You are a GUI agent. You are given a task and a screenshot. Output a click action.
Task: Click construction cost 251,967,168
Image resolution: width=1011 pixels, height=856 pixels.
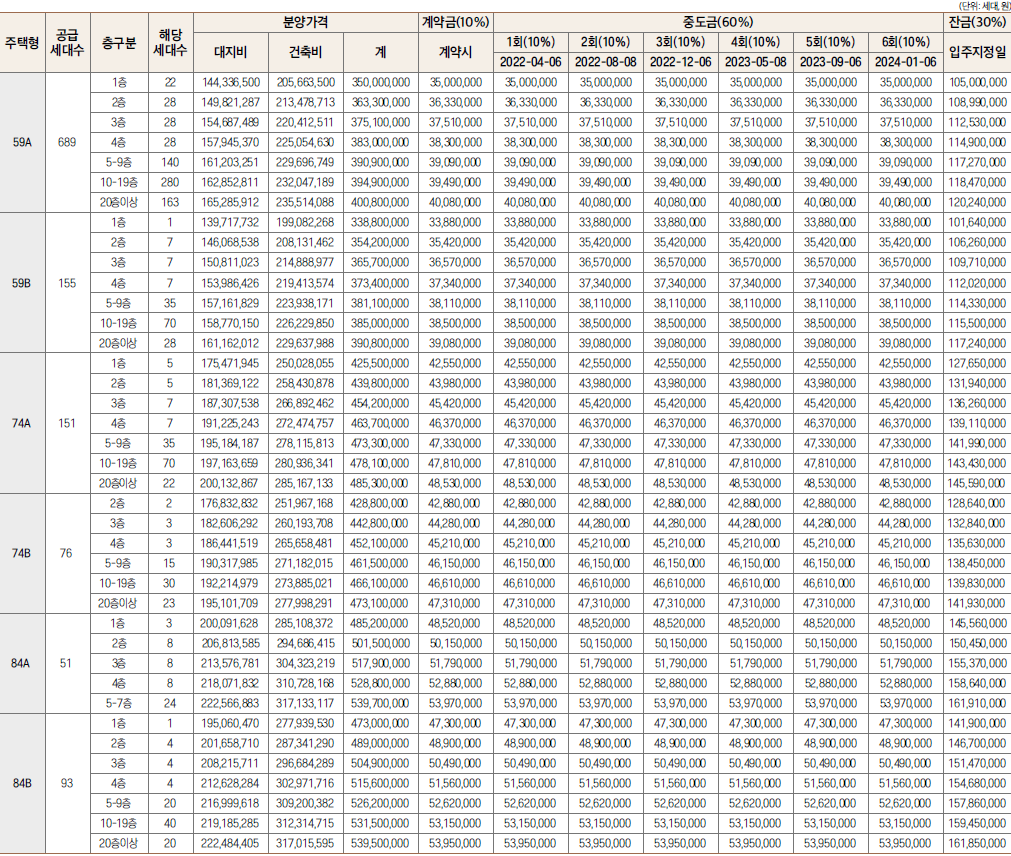(x=305, y=503)
